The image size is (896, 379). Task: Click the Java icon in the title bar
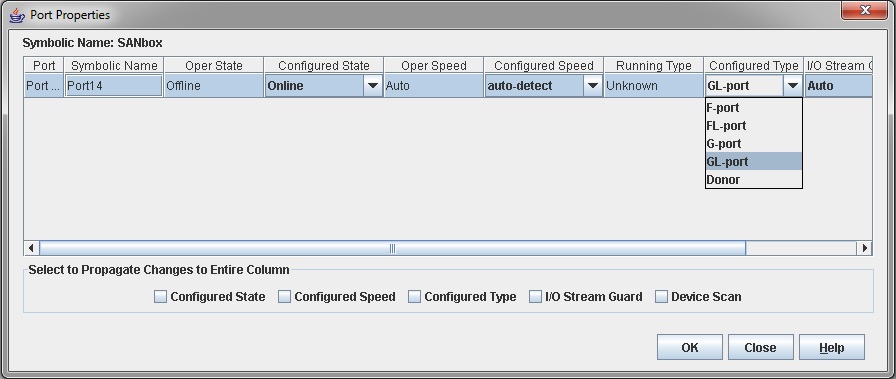(17, 15)
